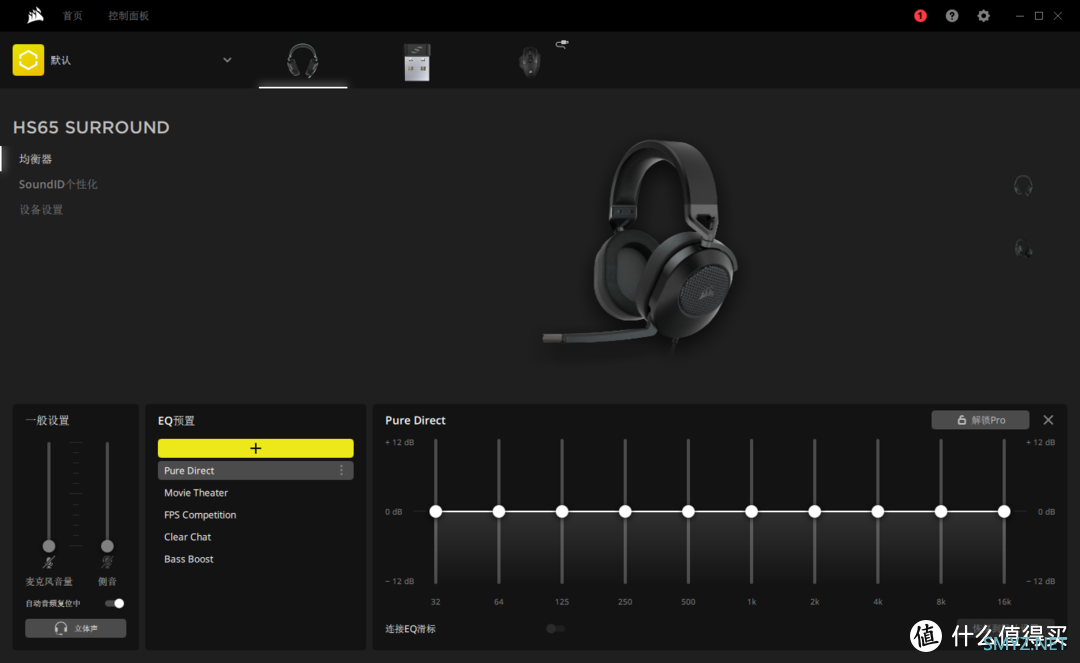Click the yellow default profile icon
This screenshot has height=663, width=1080.
pos(28,60)
